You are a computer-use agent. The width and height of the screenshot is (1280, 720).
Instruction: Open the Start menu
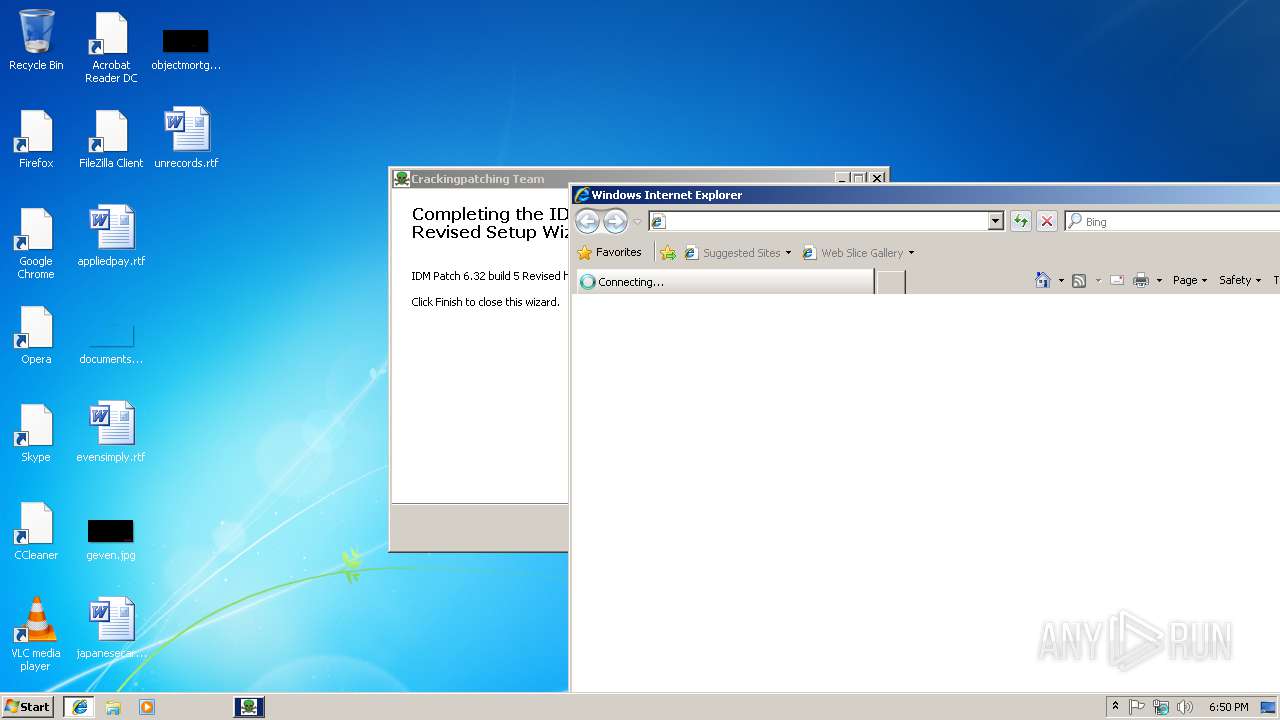[28, 706]
